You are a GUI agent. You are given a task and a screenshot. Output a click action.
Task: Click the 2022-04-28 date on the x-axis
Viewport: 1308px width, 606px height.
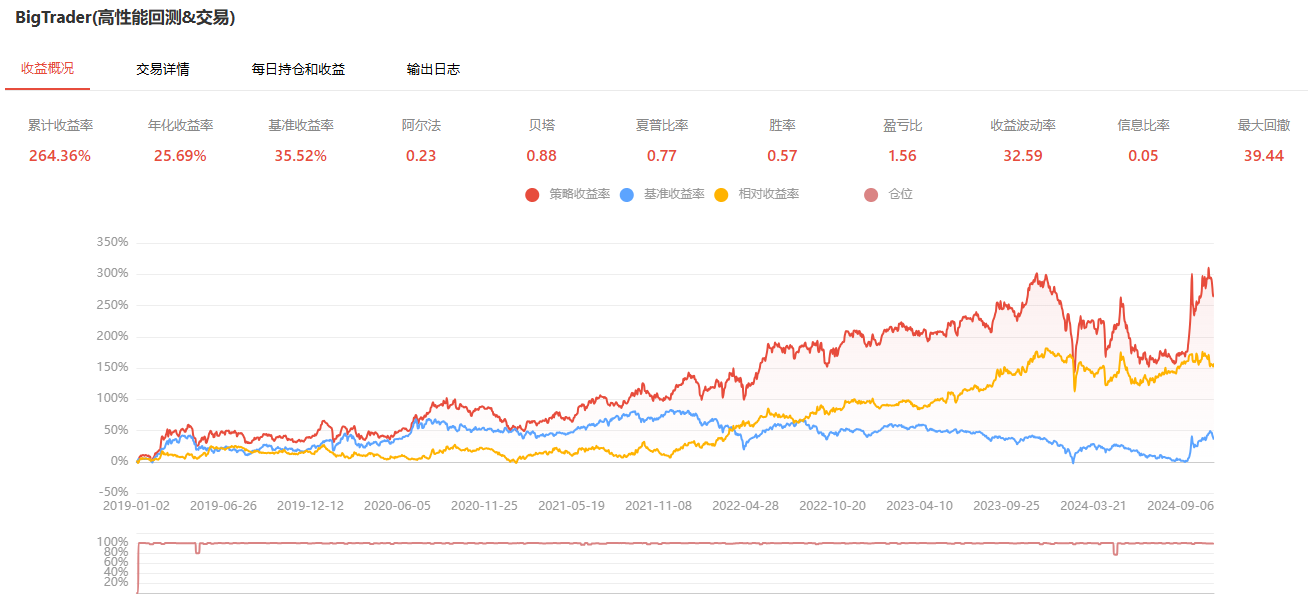[745, 506]
